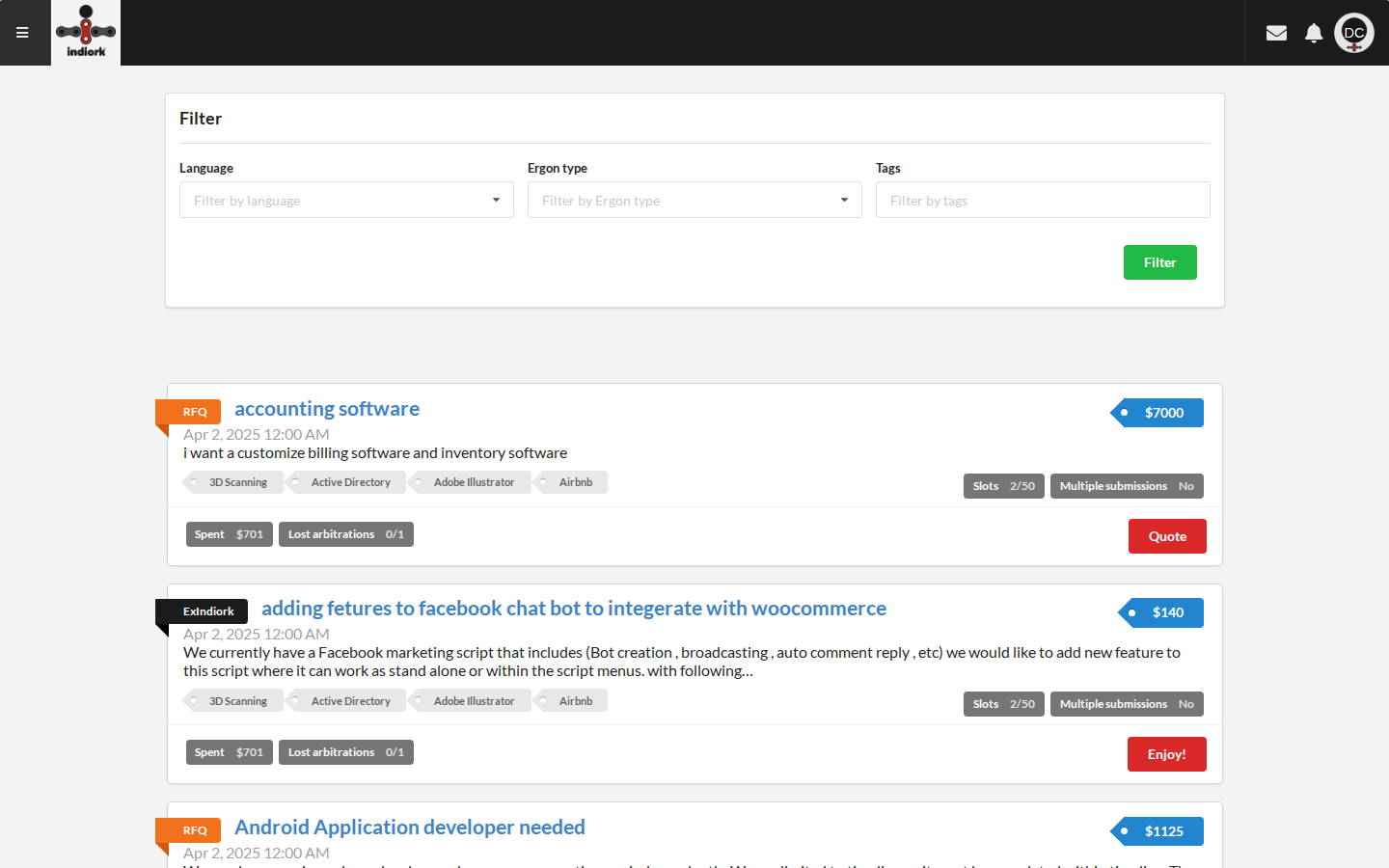The height and width of the screenshot is (868, 1389).
Task: Click the Ergon type field label
Action: [x=558, y=168]
